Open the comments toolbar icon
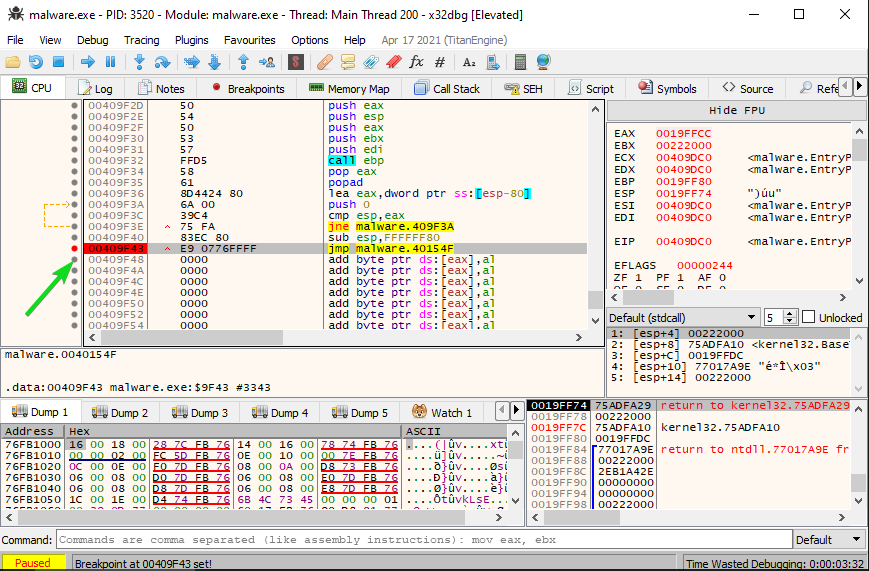Image resolution: width=869 pixels, height=571 pixels. pos(348,62)
